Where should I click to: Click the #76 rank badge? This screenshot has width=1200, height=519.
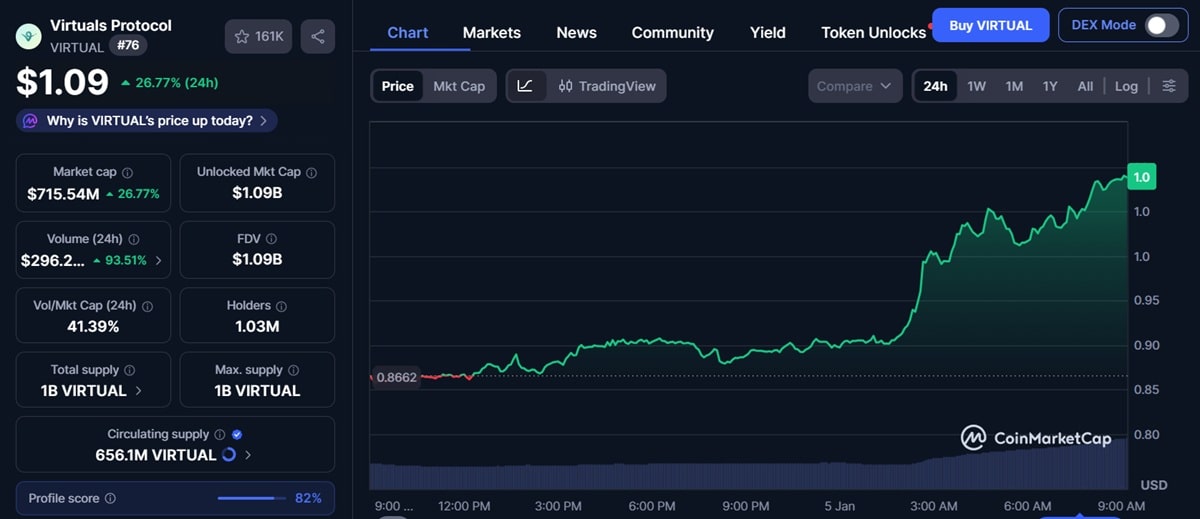point(127,46)
